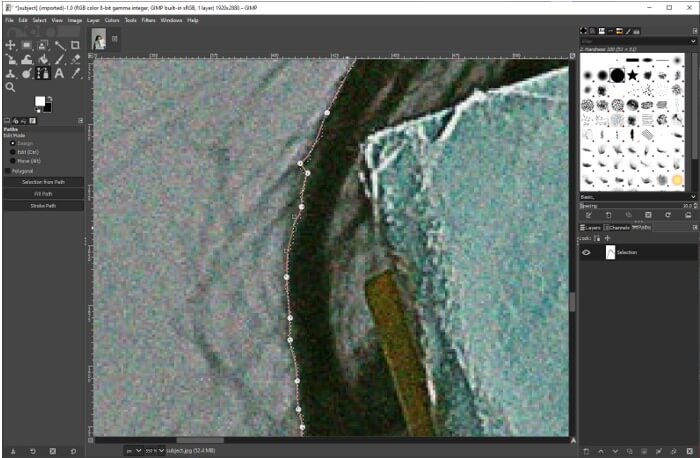Delete the selected layer
Viewport: 700px width, 458px height.
(689, 451)
